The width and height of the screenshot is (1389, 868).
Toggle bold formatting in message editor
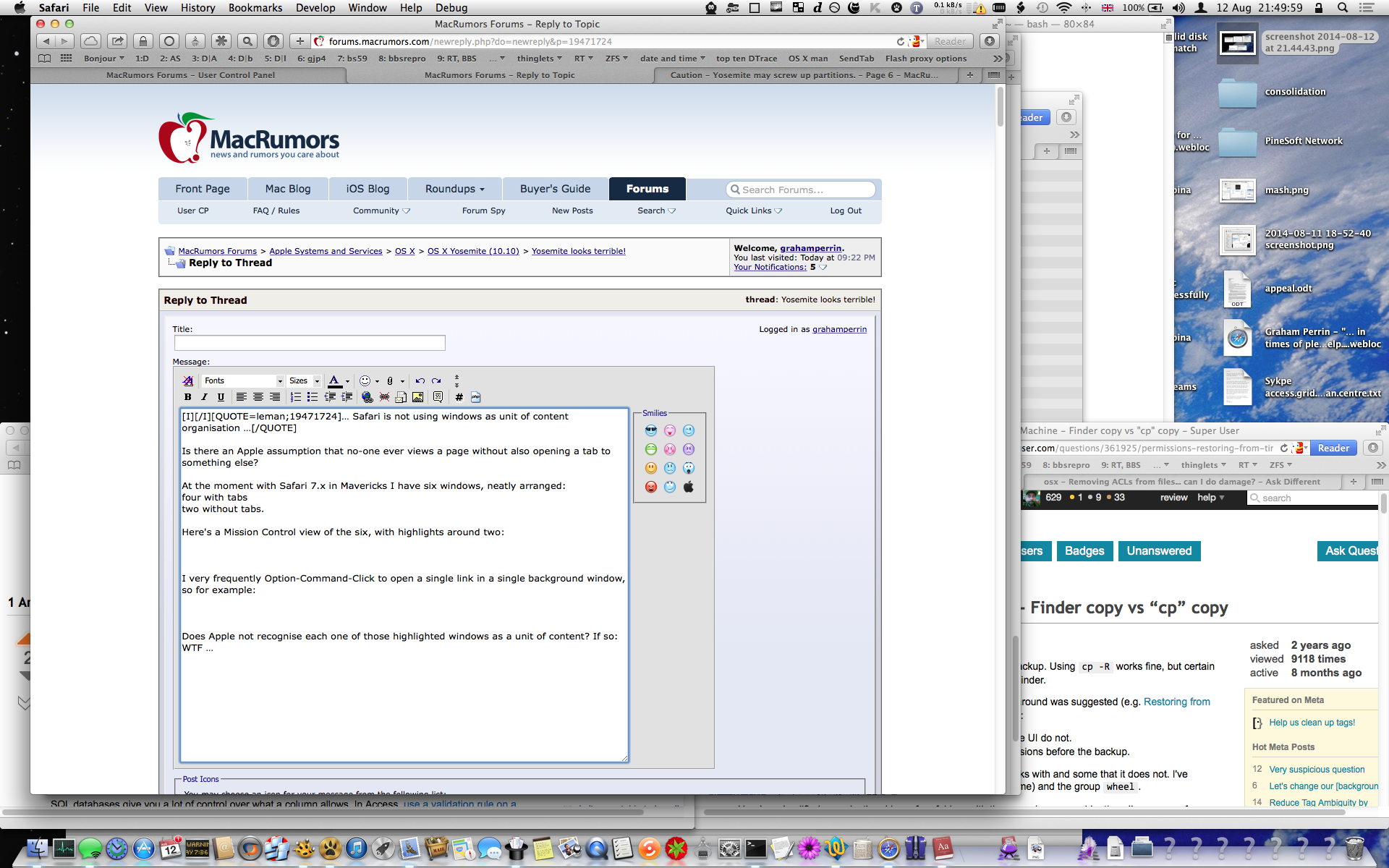(188, 397)
